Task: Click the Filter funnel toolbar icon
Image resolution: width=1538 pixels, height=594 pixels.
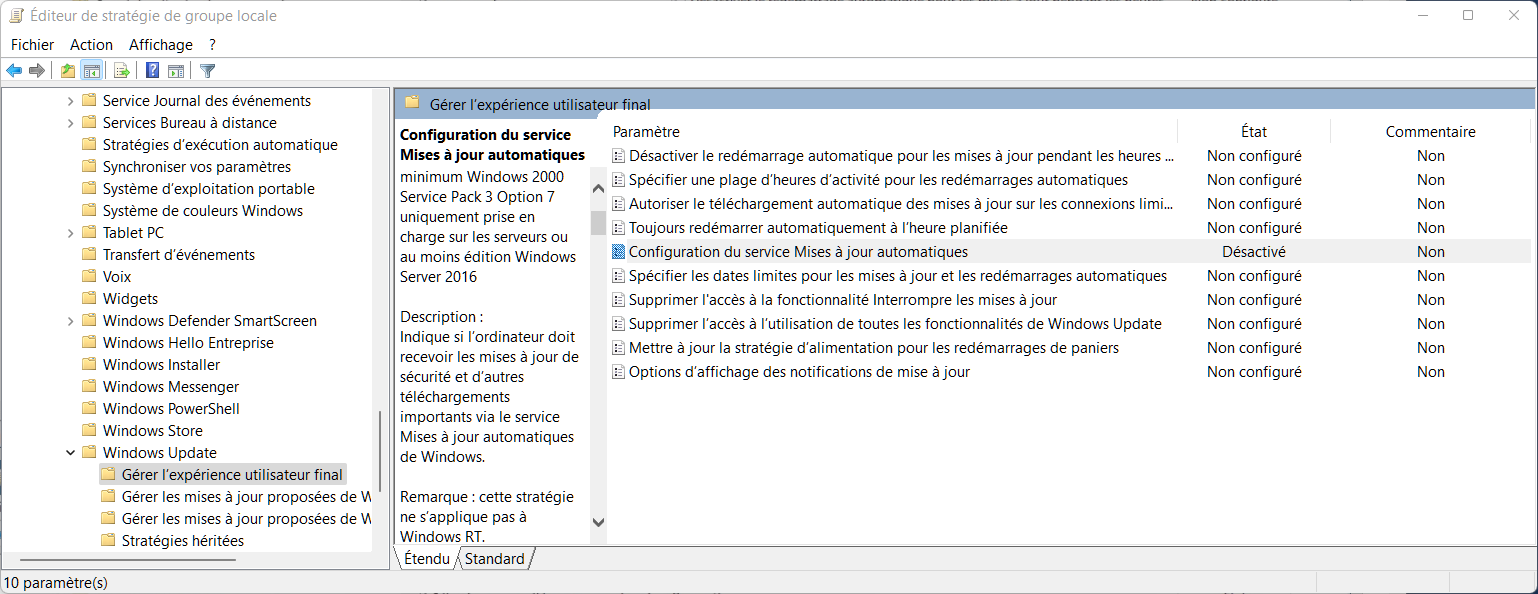Action: (x=207, y=70)
